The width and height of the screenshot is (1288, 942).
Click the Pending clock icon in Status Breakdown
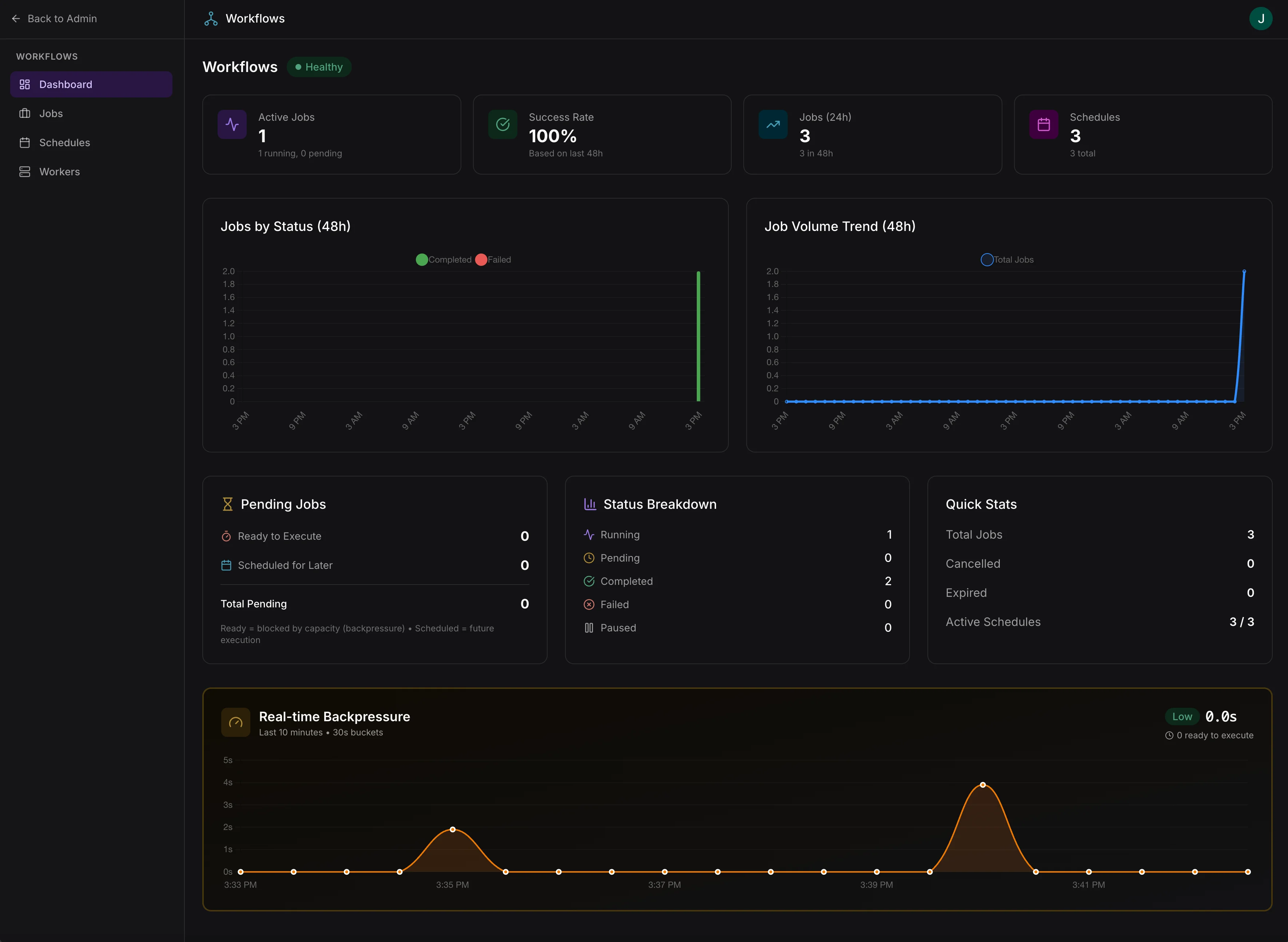coord(589,558)
